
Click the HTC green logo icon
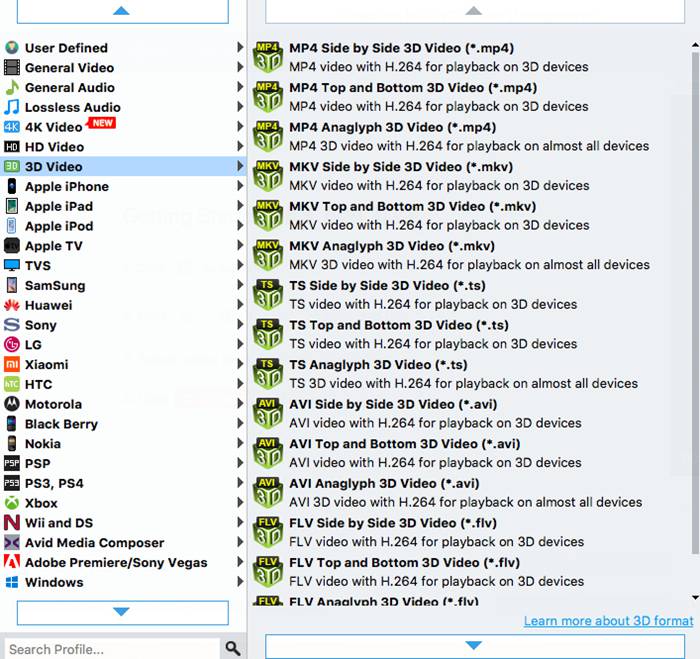click(12, 384)
